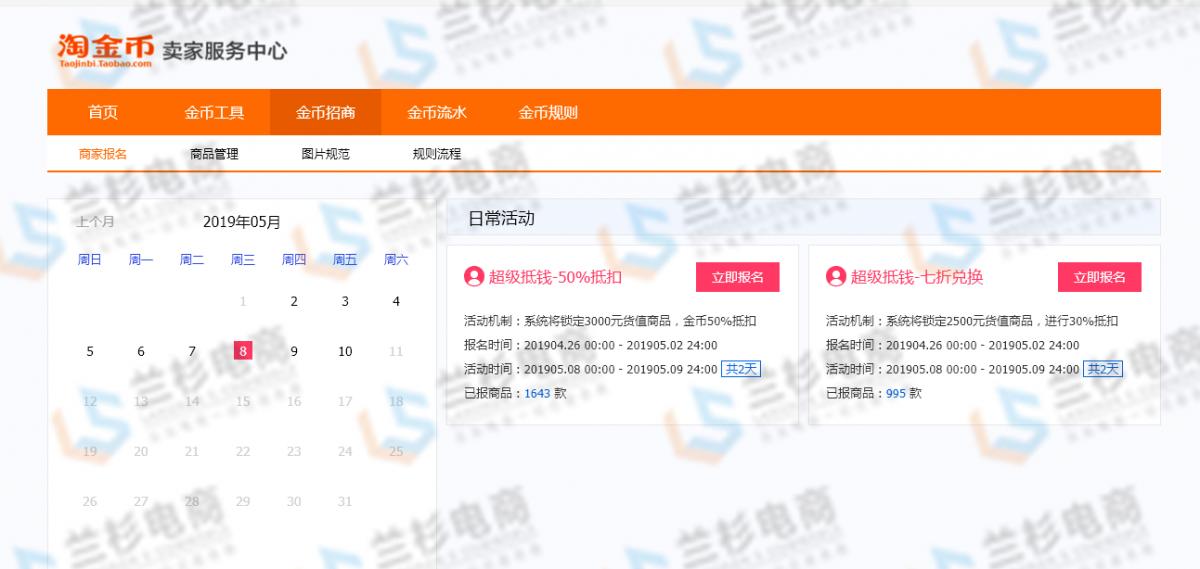Click the 1643 registered products count
The width and height of the screenshot is (1200, 569).
coord(537,393)
